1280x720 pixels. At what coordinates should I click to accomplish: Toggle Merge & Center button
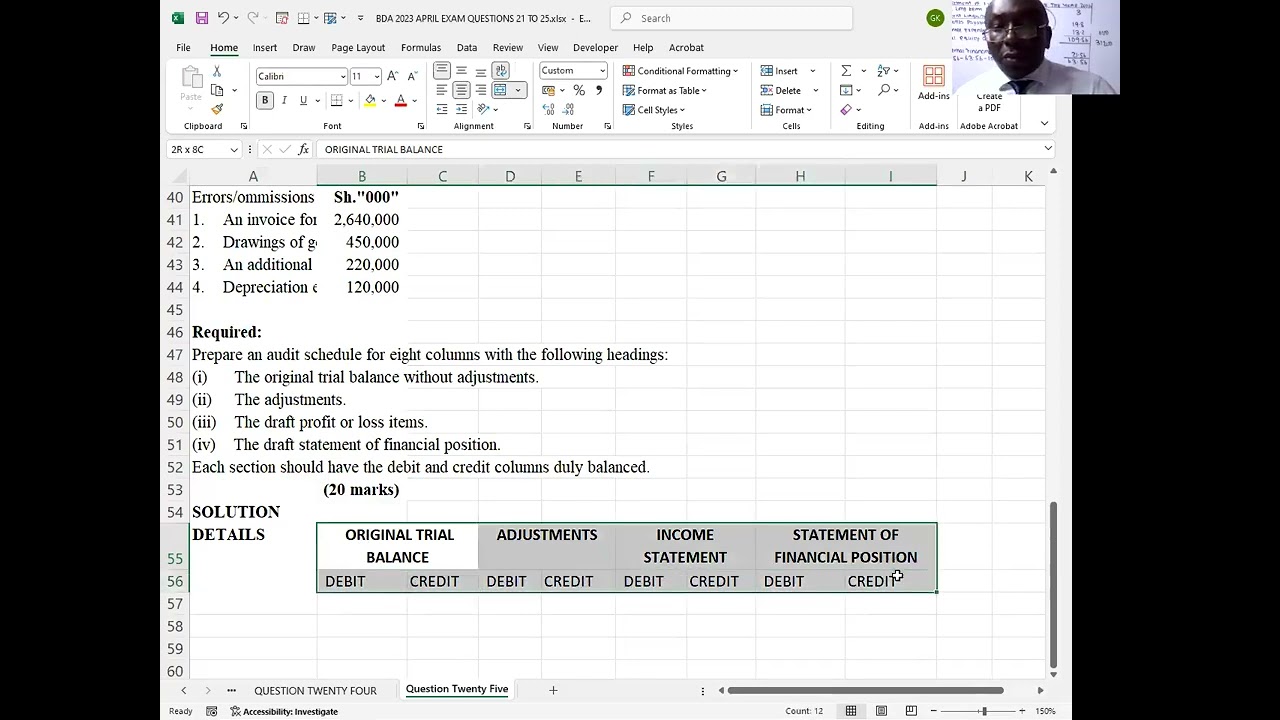pos(501,90)
